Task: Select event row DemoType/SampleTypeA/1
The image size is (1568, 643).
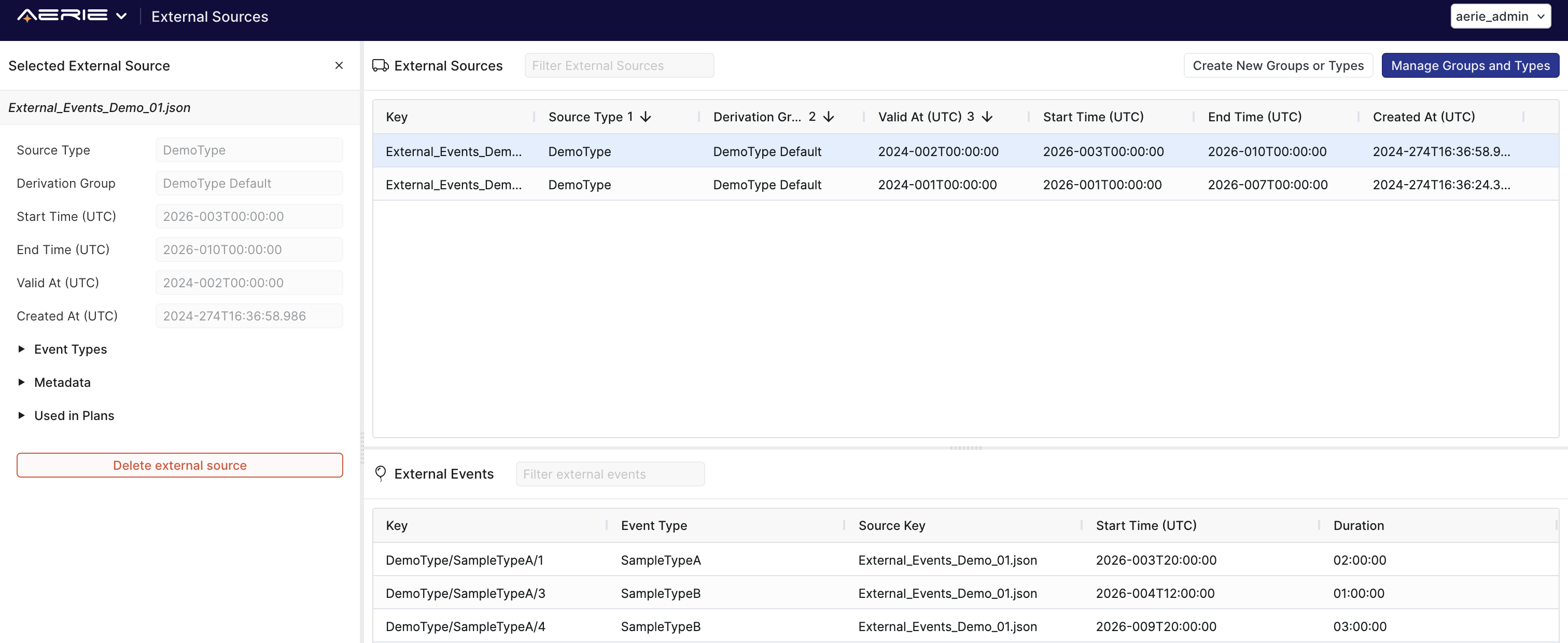Action: click(x=965, y=560)
